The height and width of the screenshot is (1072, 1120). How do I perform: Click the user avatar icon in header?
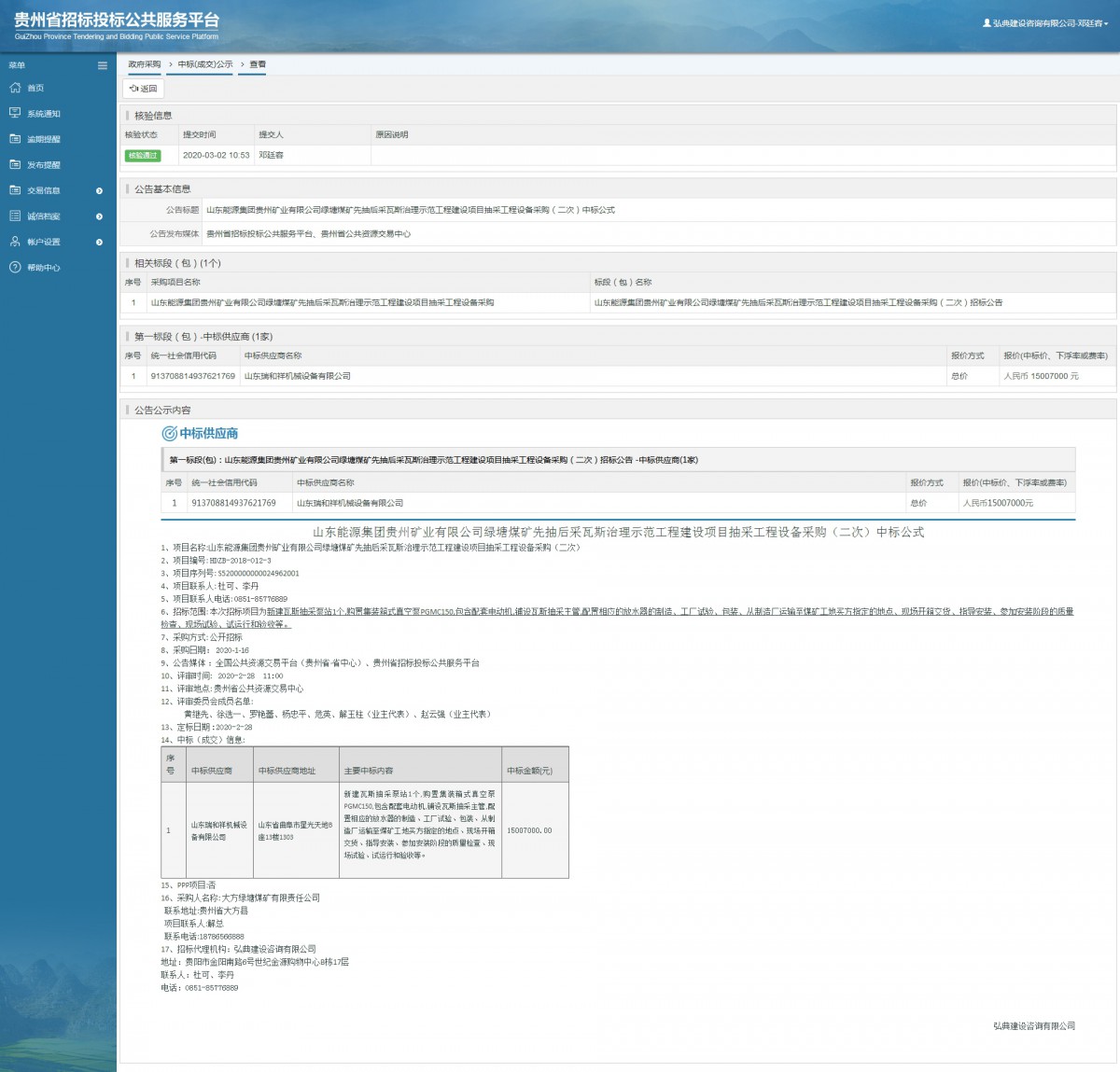coord(987,23)
